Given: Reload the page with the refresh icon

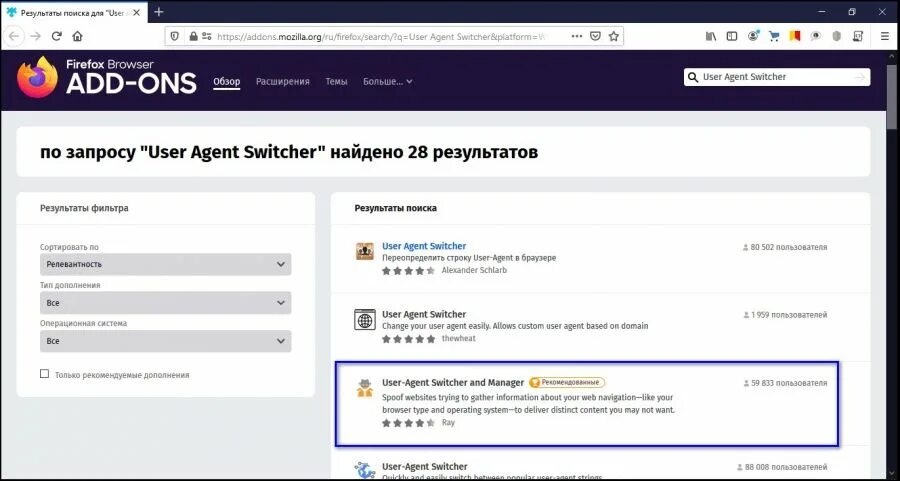Looking at the screenshot, I should (56, 36).
